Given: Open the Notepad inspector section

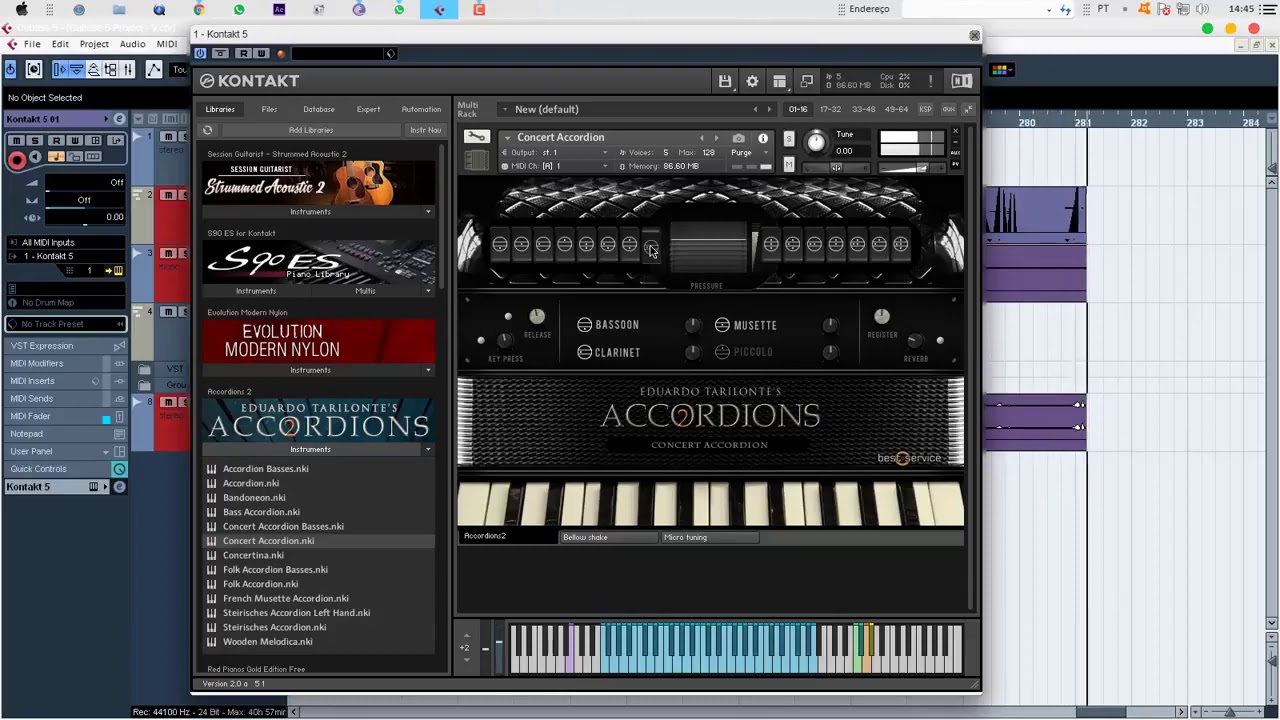Looking at the screenshot, I should tap(65, 434).
